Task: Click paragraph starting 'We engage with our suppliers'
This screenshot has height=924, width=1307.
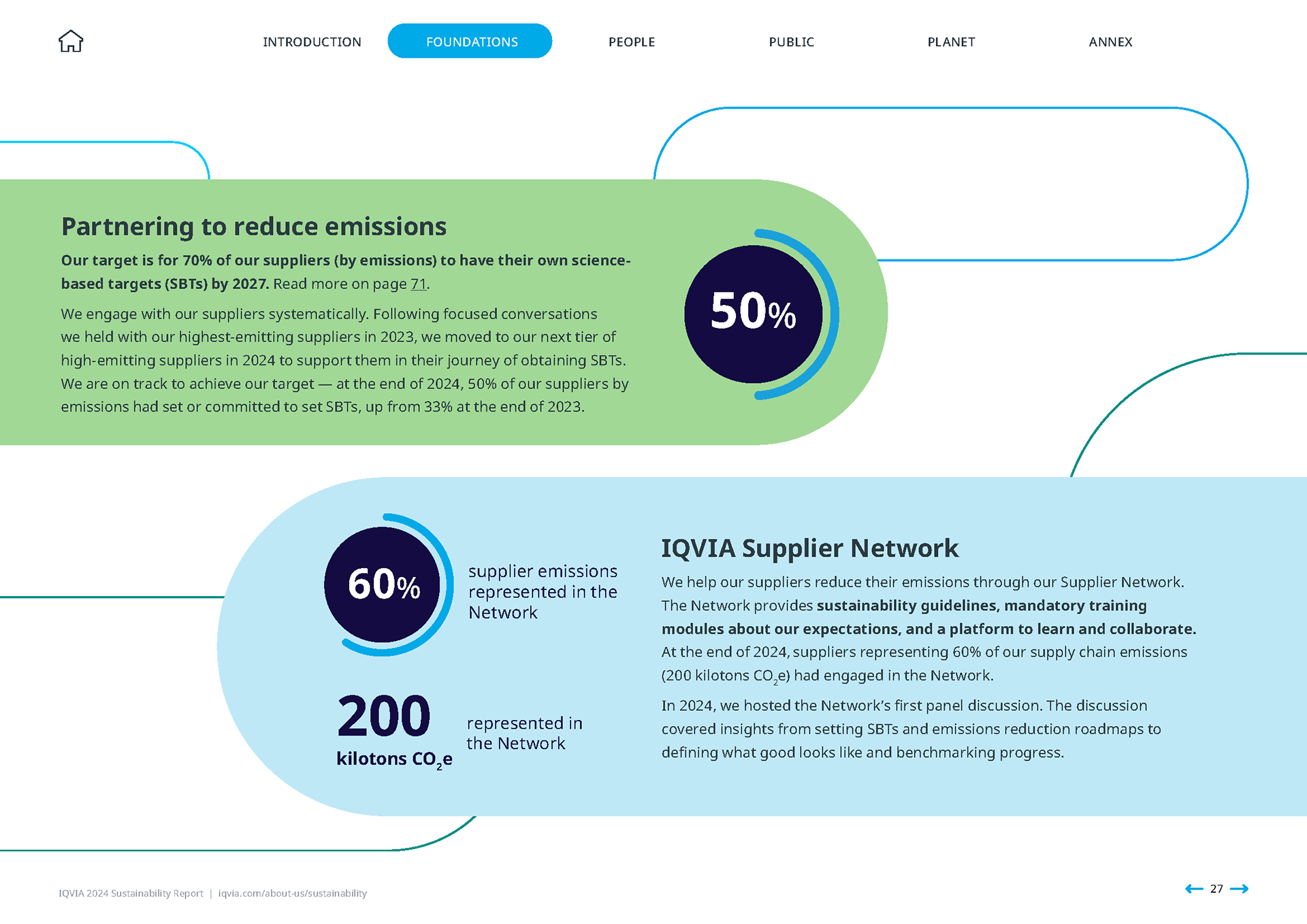Action: [x=344, y=361]
